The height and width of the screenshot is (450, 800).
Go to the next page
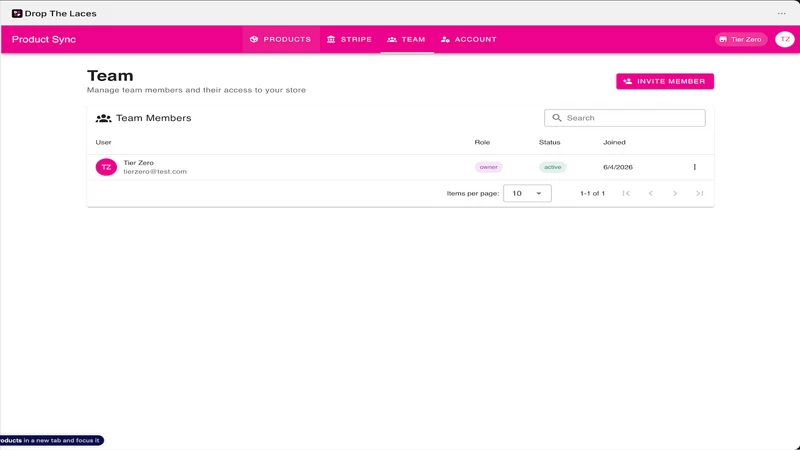pyautogui.click(x=675, y=193)
